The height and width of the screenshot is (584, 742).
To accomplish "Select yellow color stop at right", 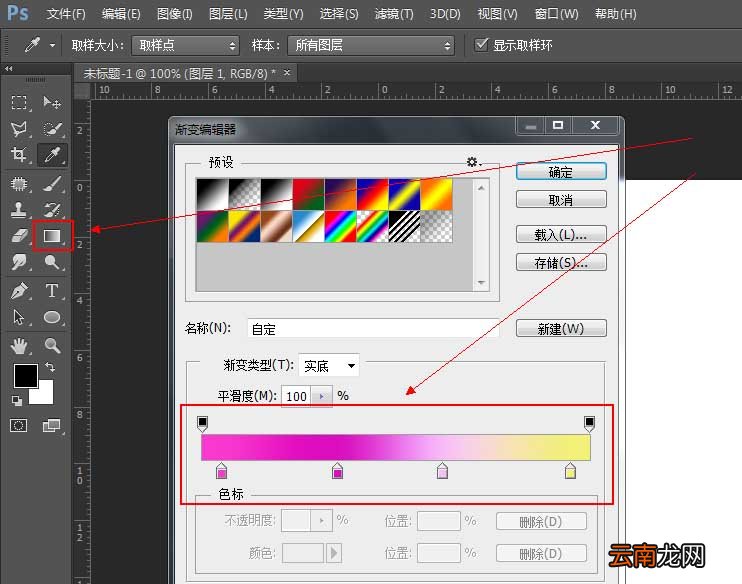I will pyautogui.click(x=570, y=471).
